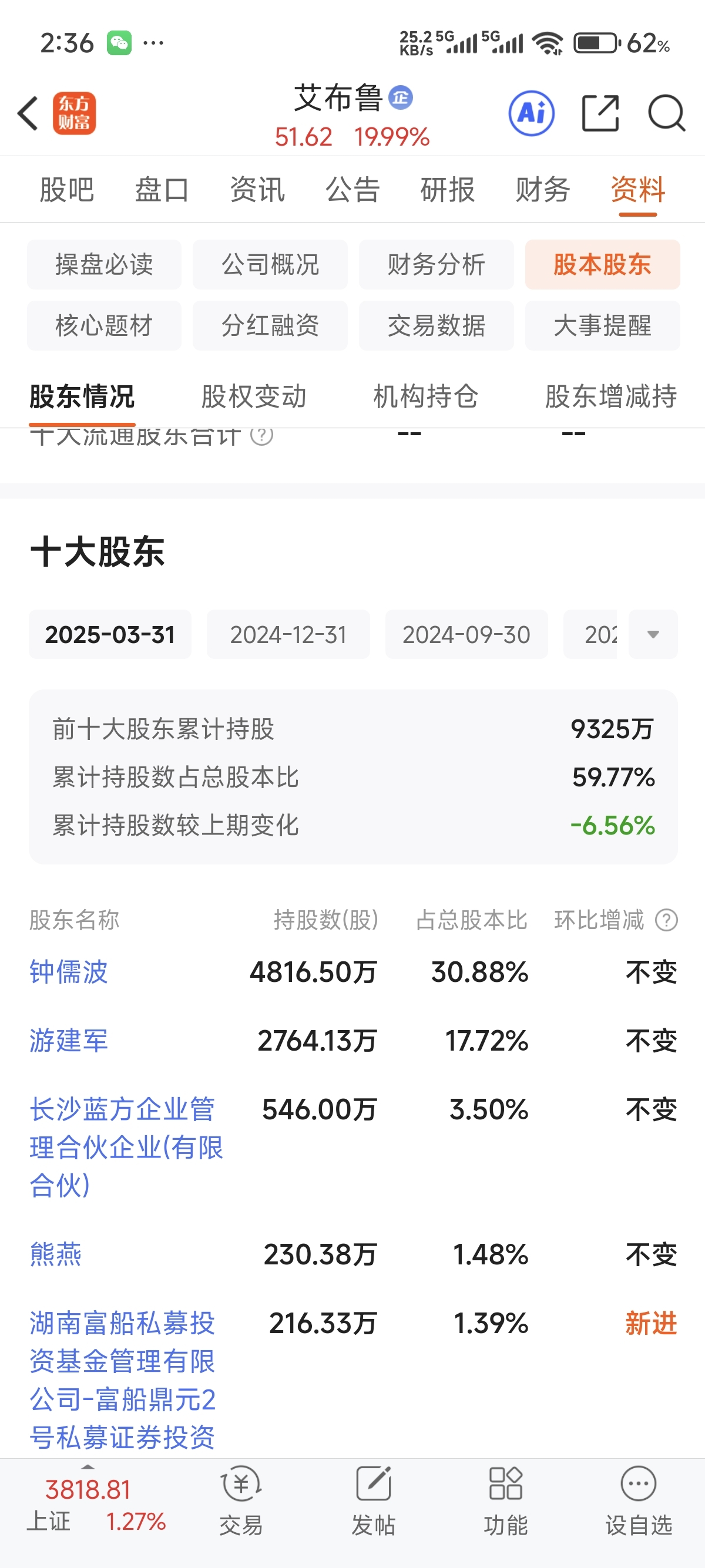Open shareholder 熊燕 link
The image size is (705, 1568).
pyautogui.click(x=55, y=1254)
